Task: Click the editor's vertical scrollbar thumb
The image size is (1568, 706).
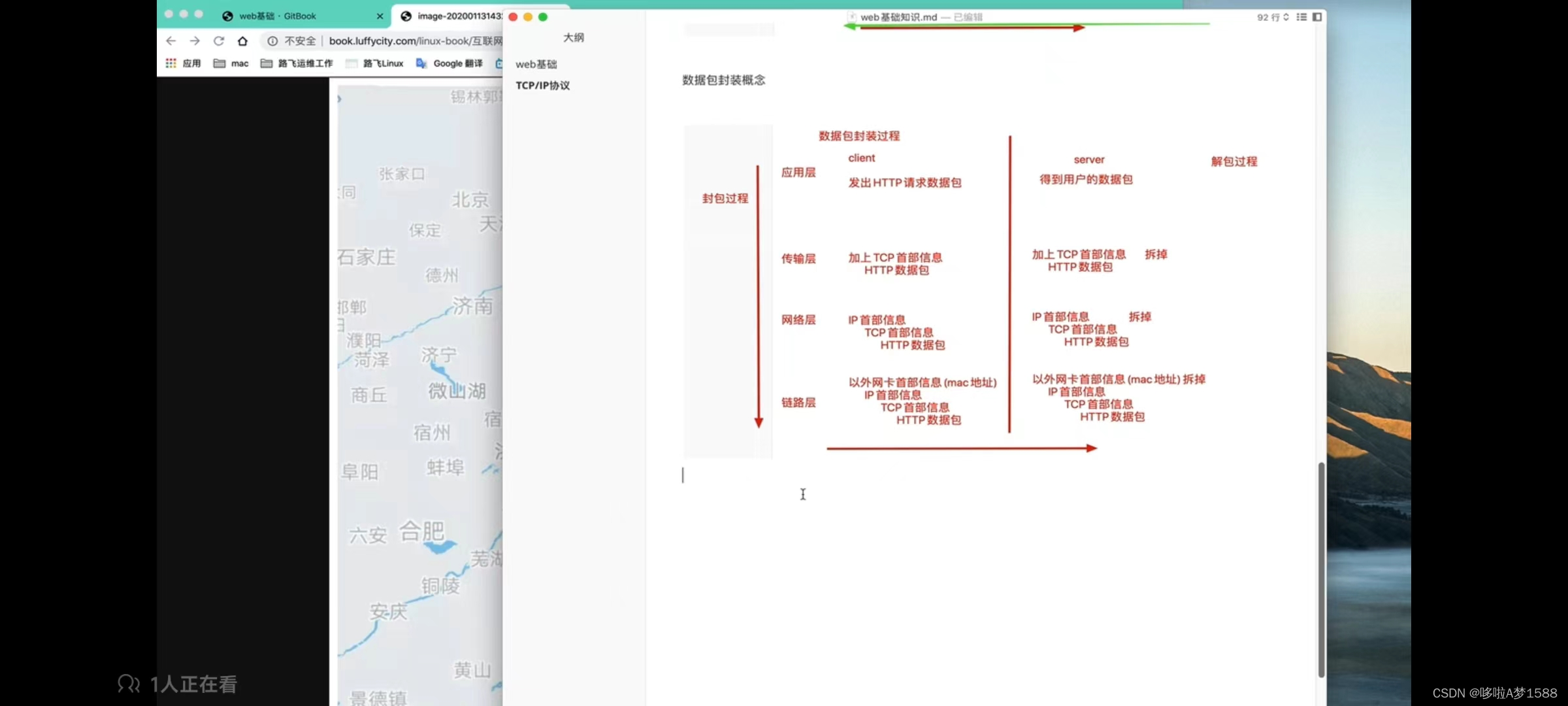Action: click(x=1321, y=569)
